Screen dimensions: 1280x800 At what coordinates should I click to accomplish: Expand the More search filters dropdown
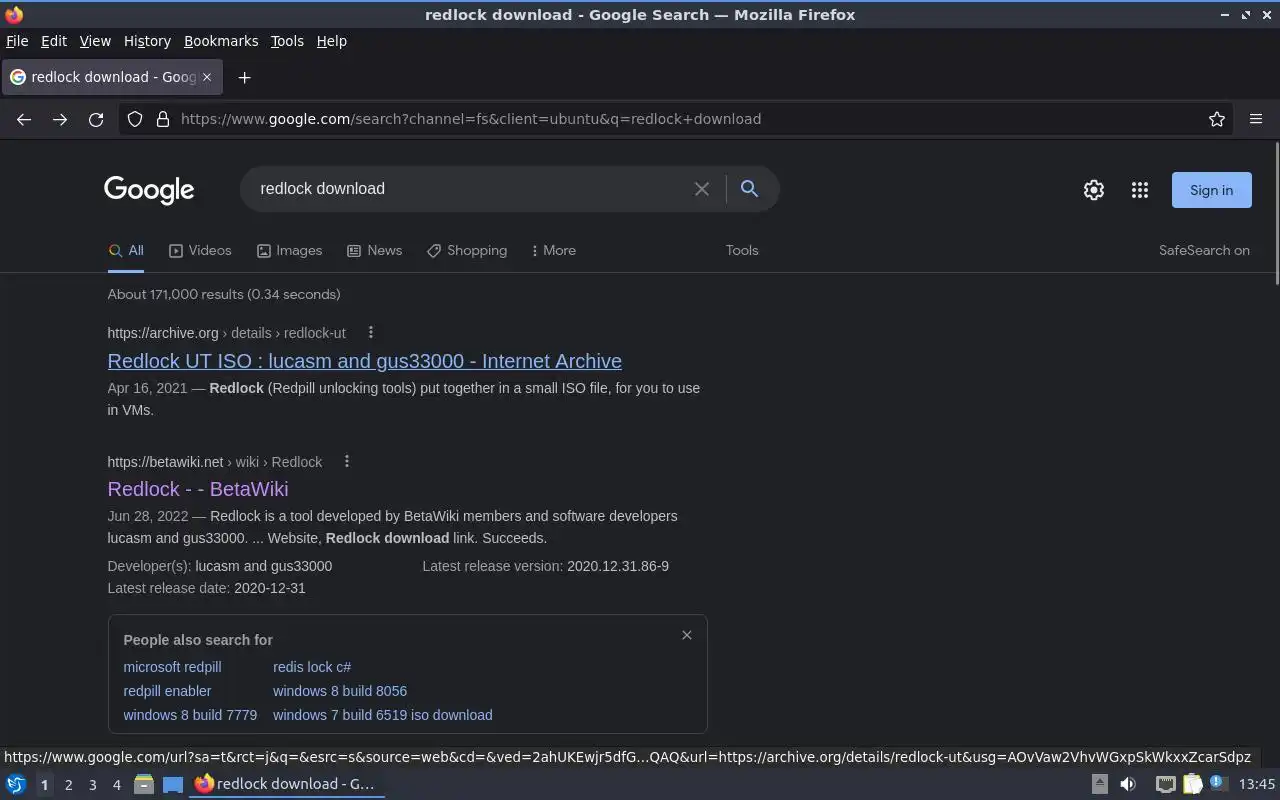pyautogui.click(x=553, y=250)
